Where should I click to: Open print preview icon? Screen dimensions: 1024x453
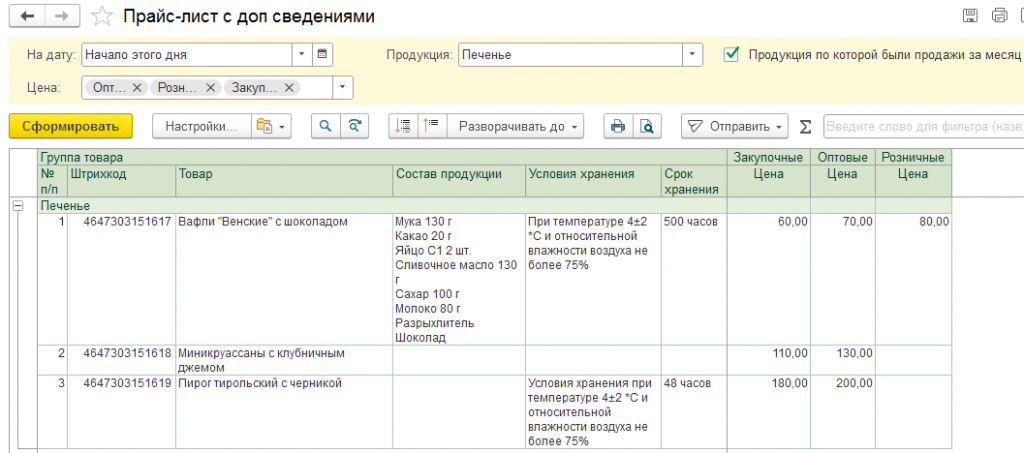[x=647, y=126]
